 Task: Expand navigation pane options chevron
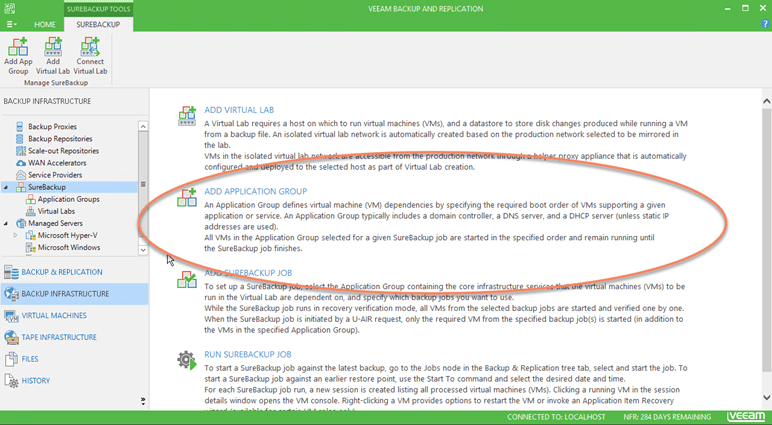(143, 401)
